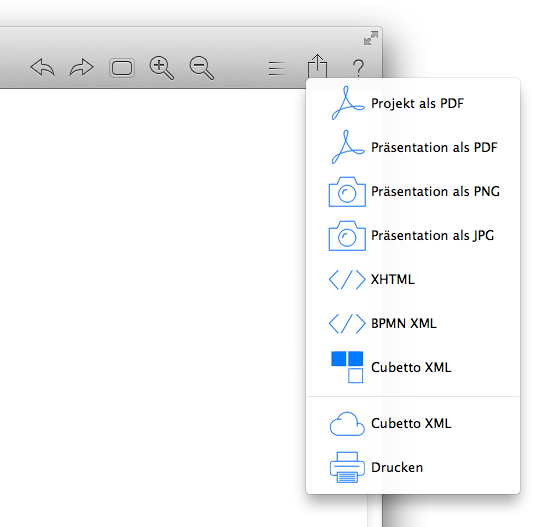Image resolution: width=533 pixels, height=527 pixels.
Task: Click the cloud Cubetto XML icon
Action: [347, 424]
